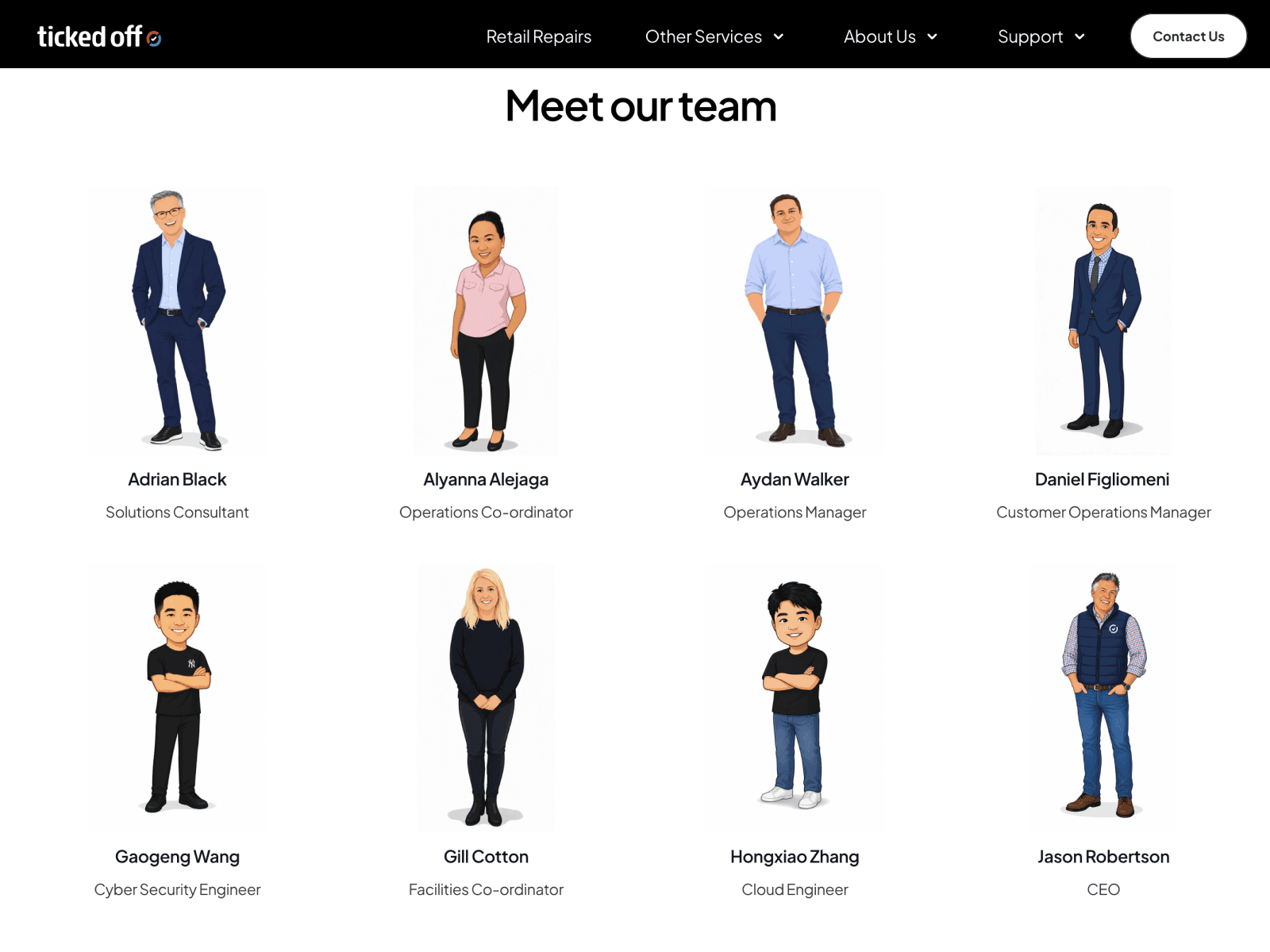Screen dimensions: 1270x952
Task: Expand the Other Services dropdown chevron
Action: 779,36
